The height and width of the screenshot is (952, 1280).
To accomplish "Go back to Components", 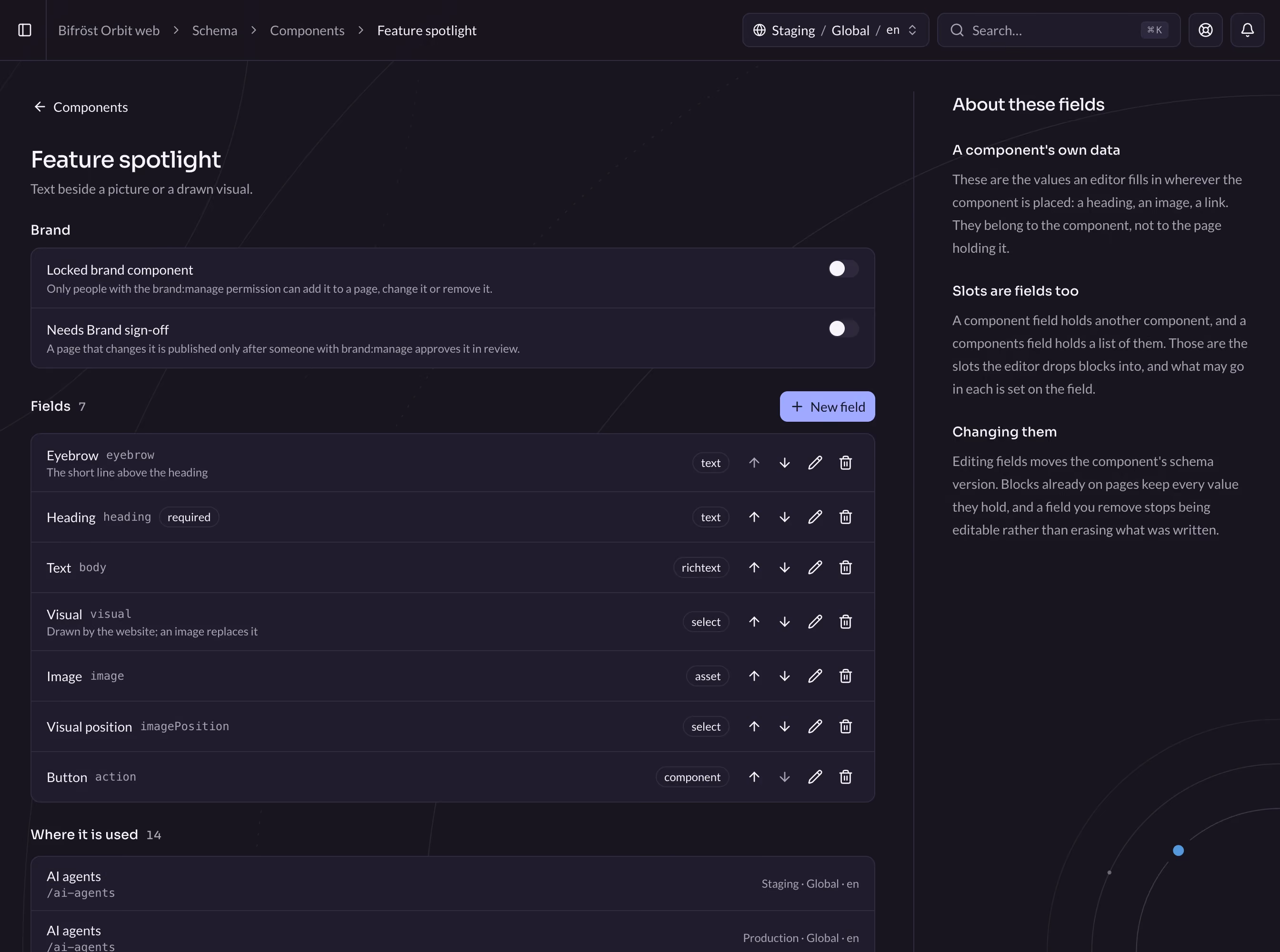I will pyautogui.click(x=80, y=107).
